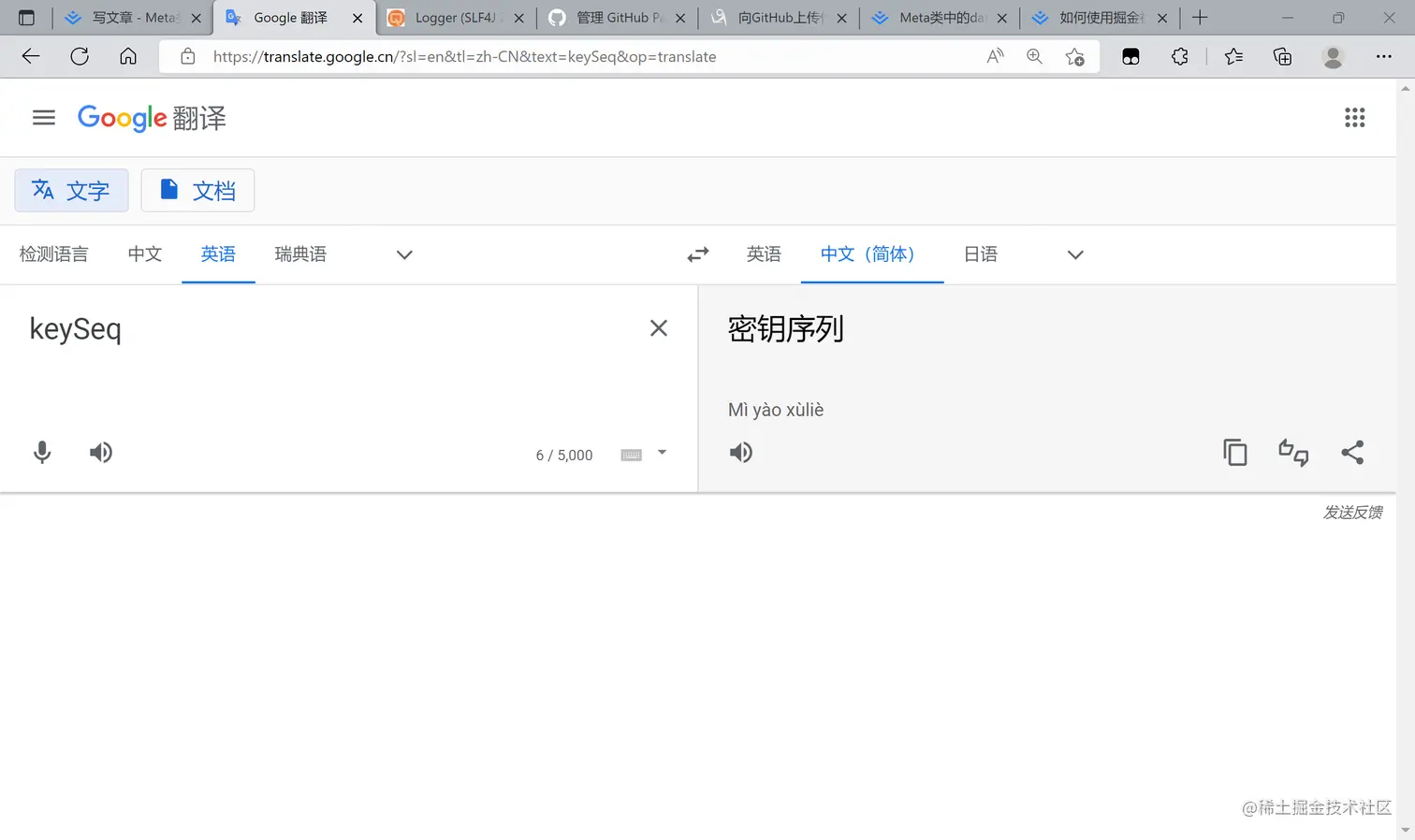Close the Logger (SLF4J) tab
The height and width of the screenshot is (840, 1415).
tap(518, 18)
